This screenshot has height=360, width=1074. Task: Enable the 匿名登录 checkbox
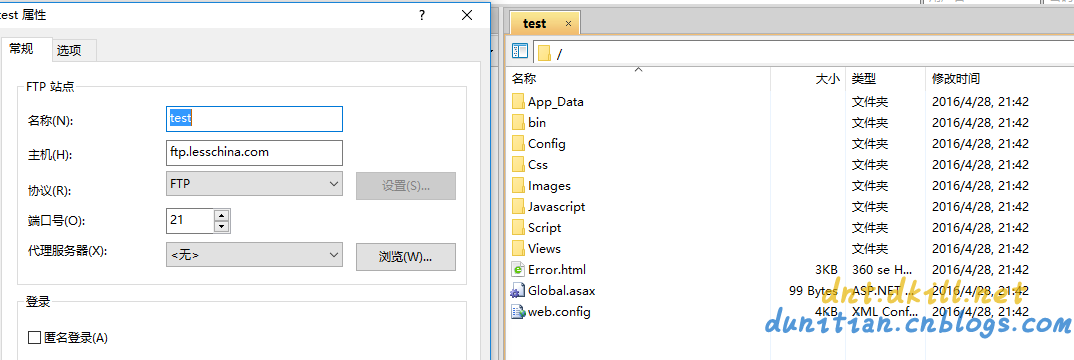[34, 337]
